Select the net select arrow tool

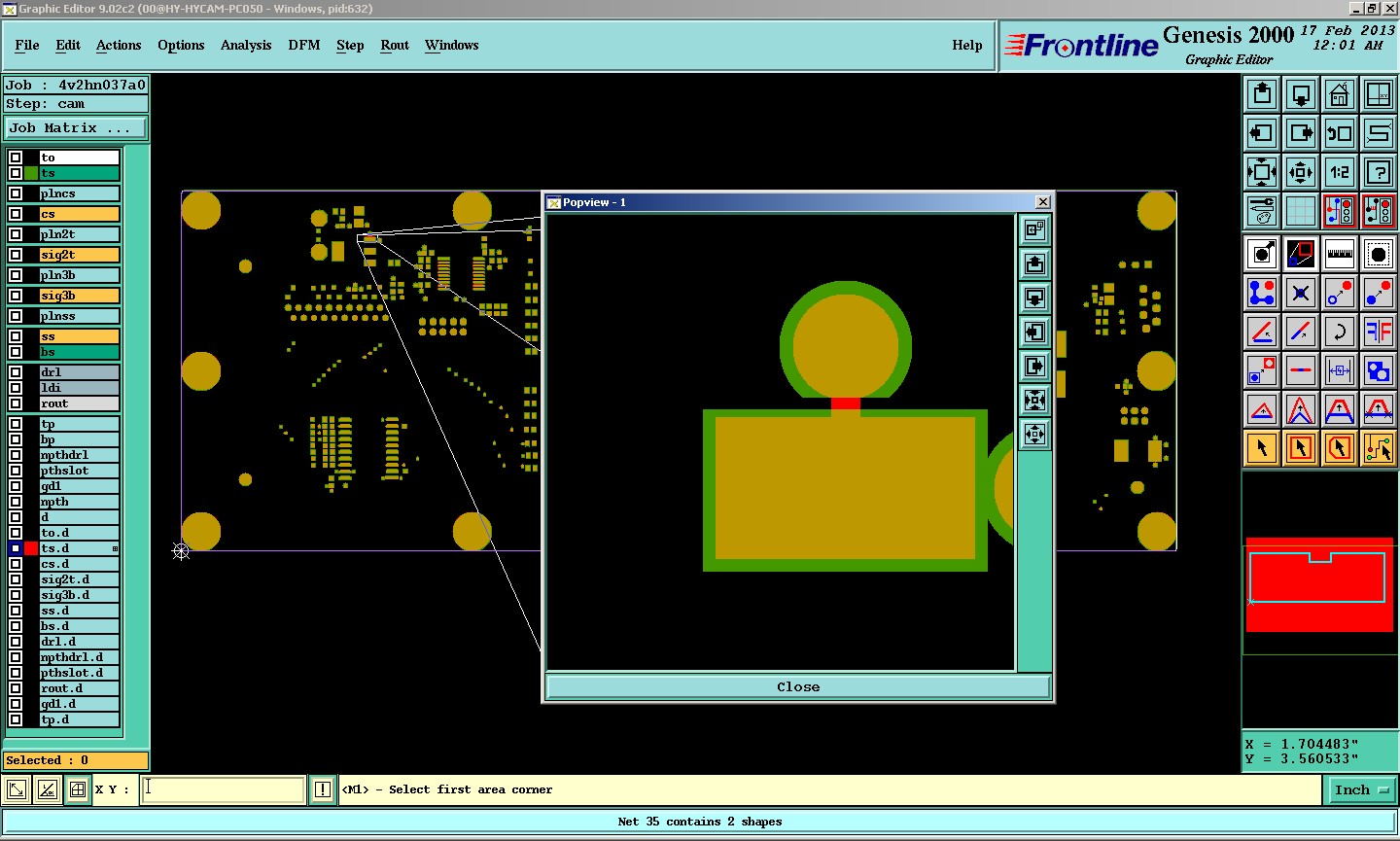coord(1379,448)
